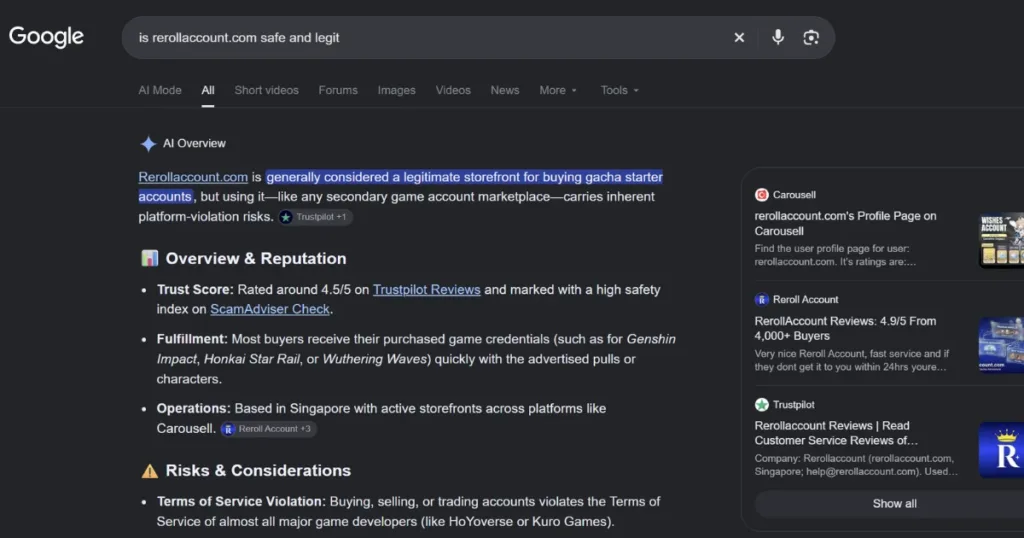Expand the More search filters dropdown

point(558,90)
